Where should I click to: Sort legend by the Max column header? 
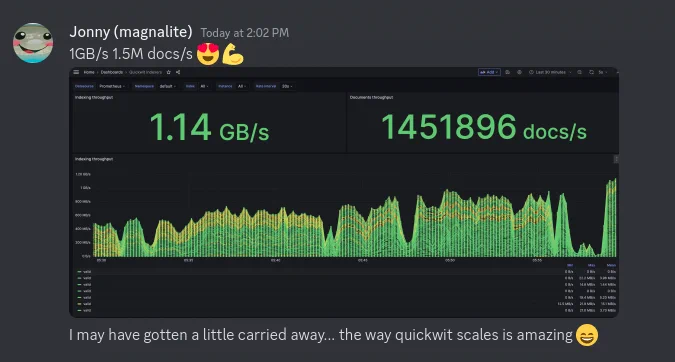591,265
